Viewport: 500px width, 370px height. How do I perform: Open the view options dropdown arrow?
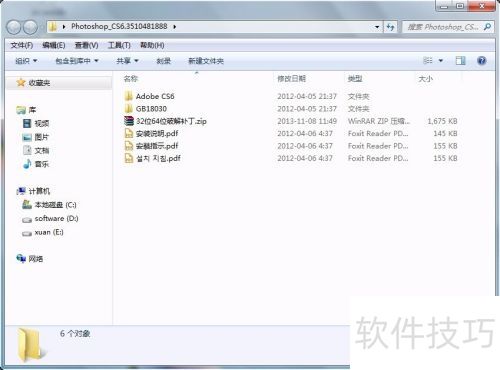[441, 61]
